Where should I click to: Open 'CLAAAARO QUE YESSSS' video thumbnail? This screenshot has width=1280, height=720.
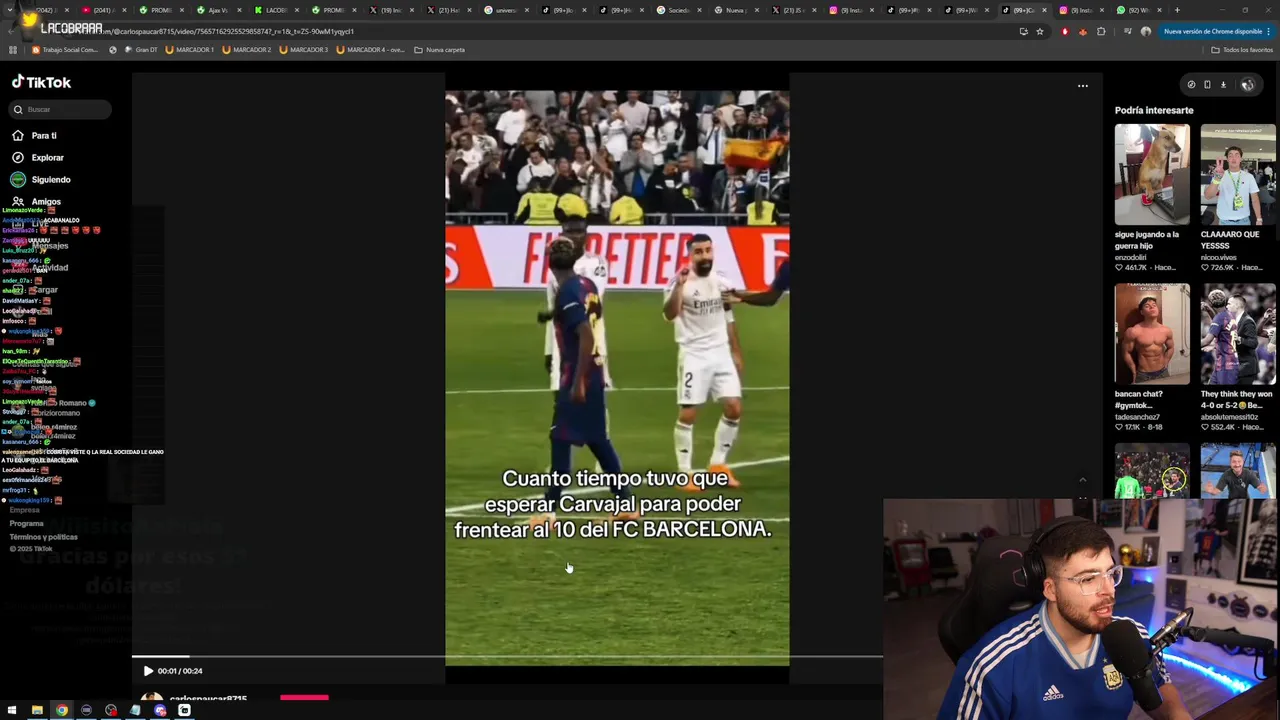pyautogui.click(x=1238, y=174)
